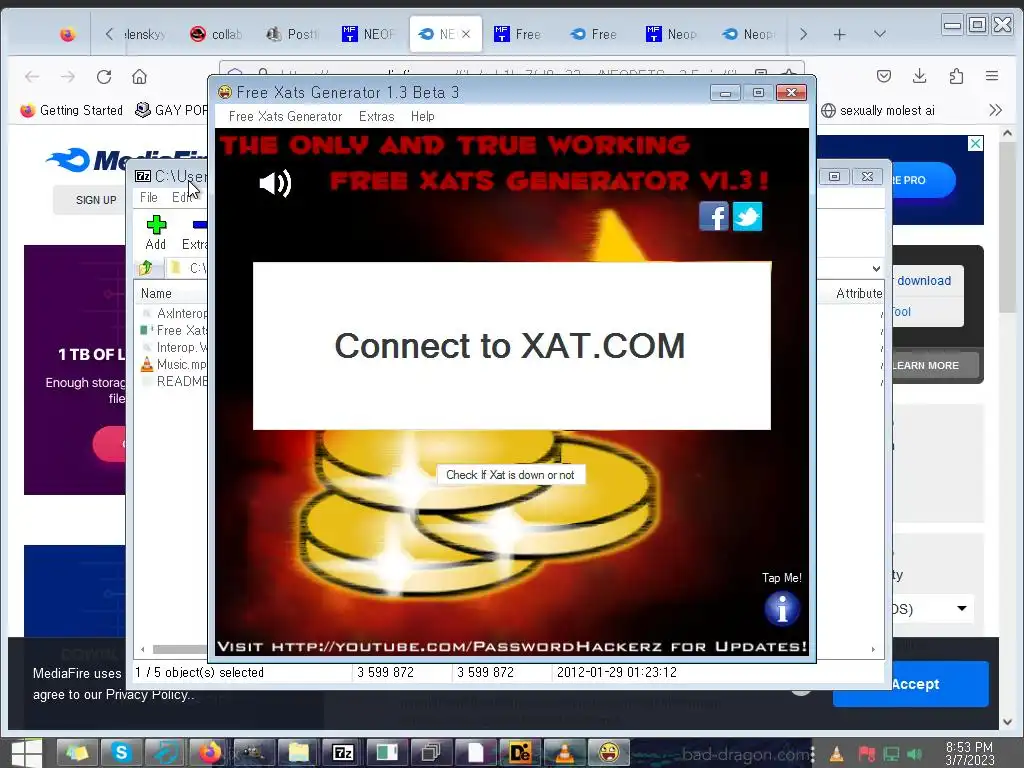Open File Explorer folder taskbar icon
The height and width of the screenshot is (768, 1024).
pos(298,752)
